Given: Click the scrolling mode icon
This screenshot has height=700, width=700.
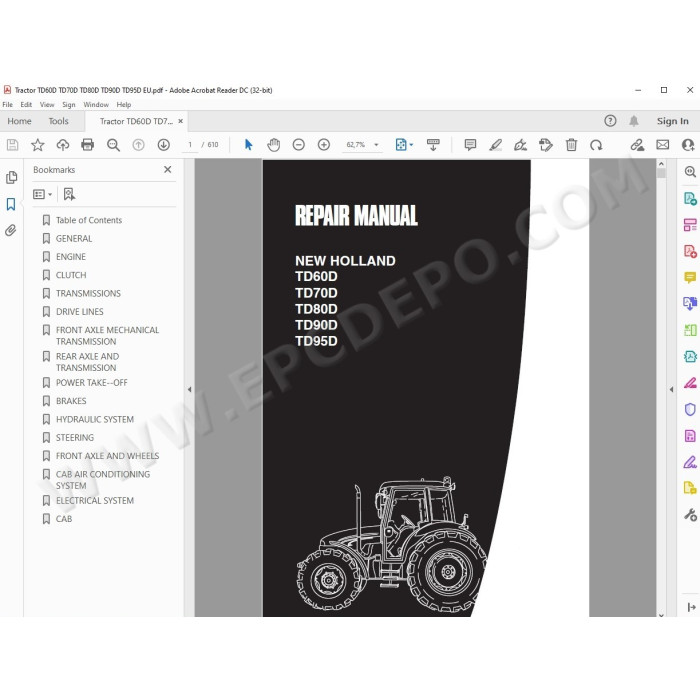Looking at the screenshot, I should [x=433, y=145].
